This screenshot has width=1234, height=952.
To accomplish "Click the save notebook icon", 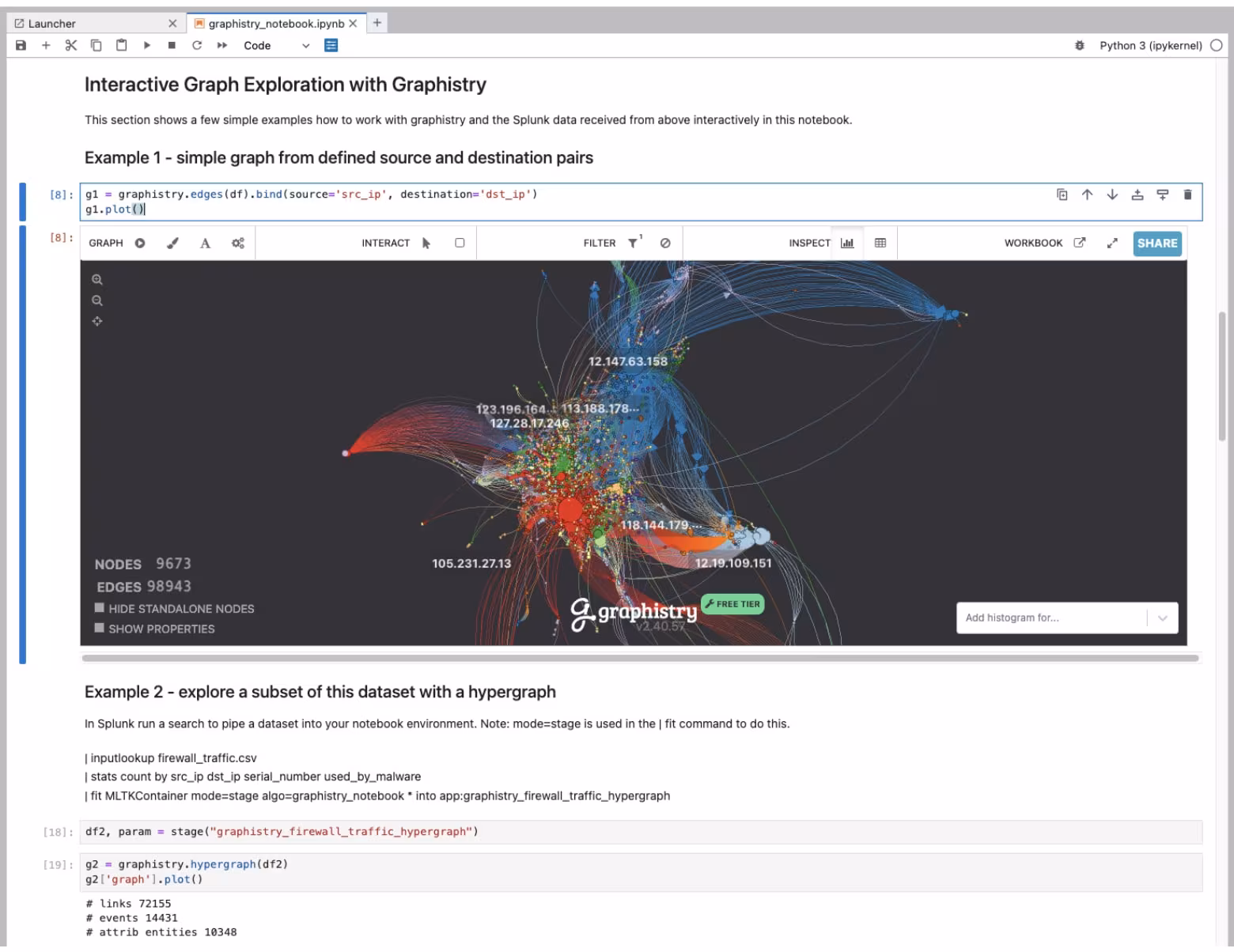I will (x=21, y=46).
